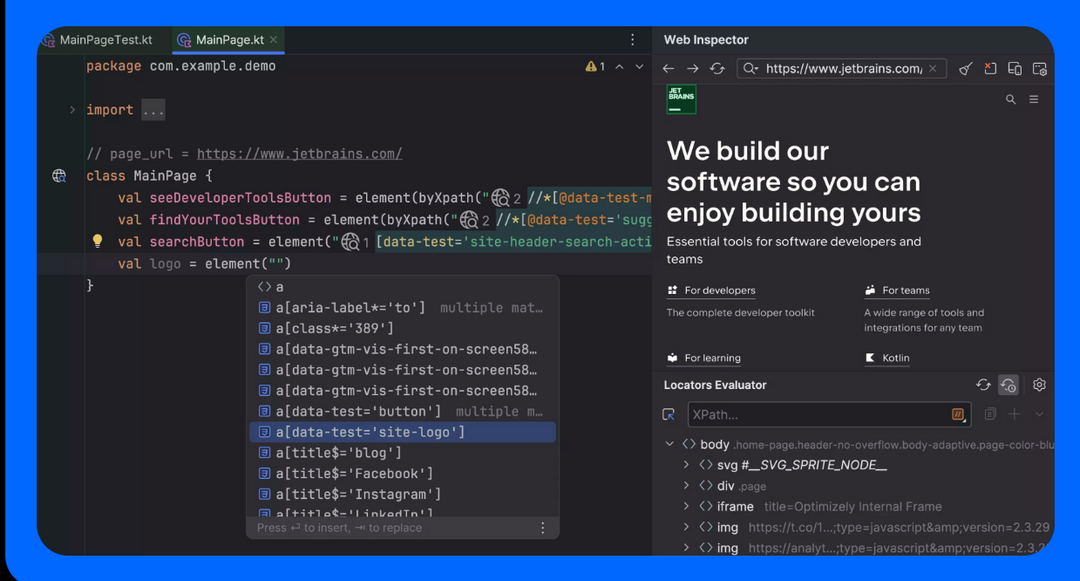
Task: Open the page_url jetbrains.com link in comment
Action: click(x=299, y=154)
